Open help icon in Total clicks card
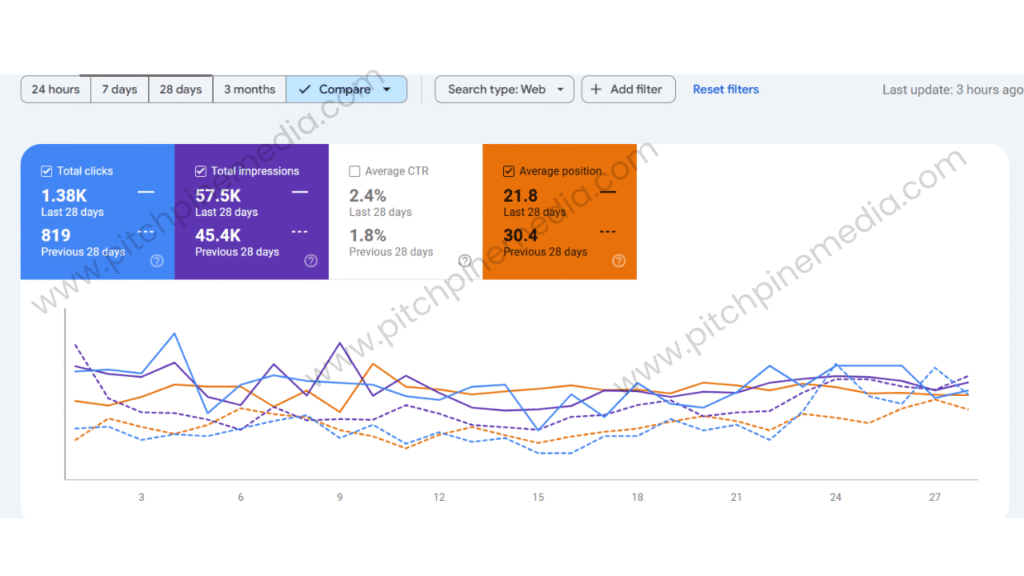 tap(157, 261)
